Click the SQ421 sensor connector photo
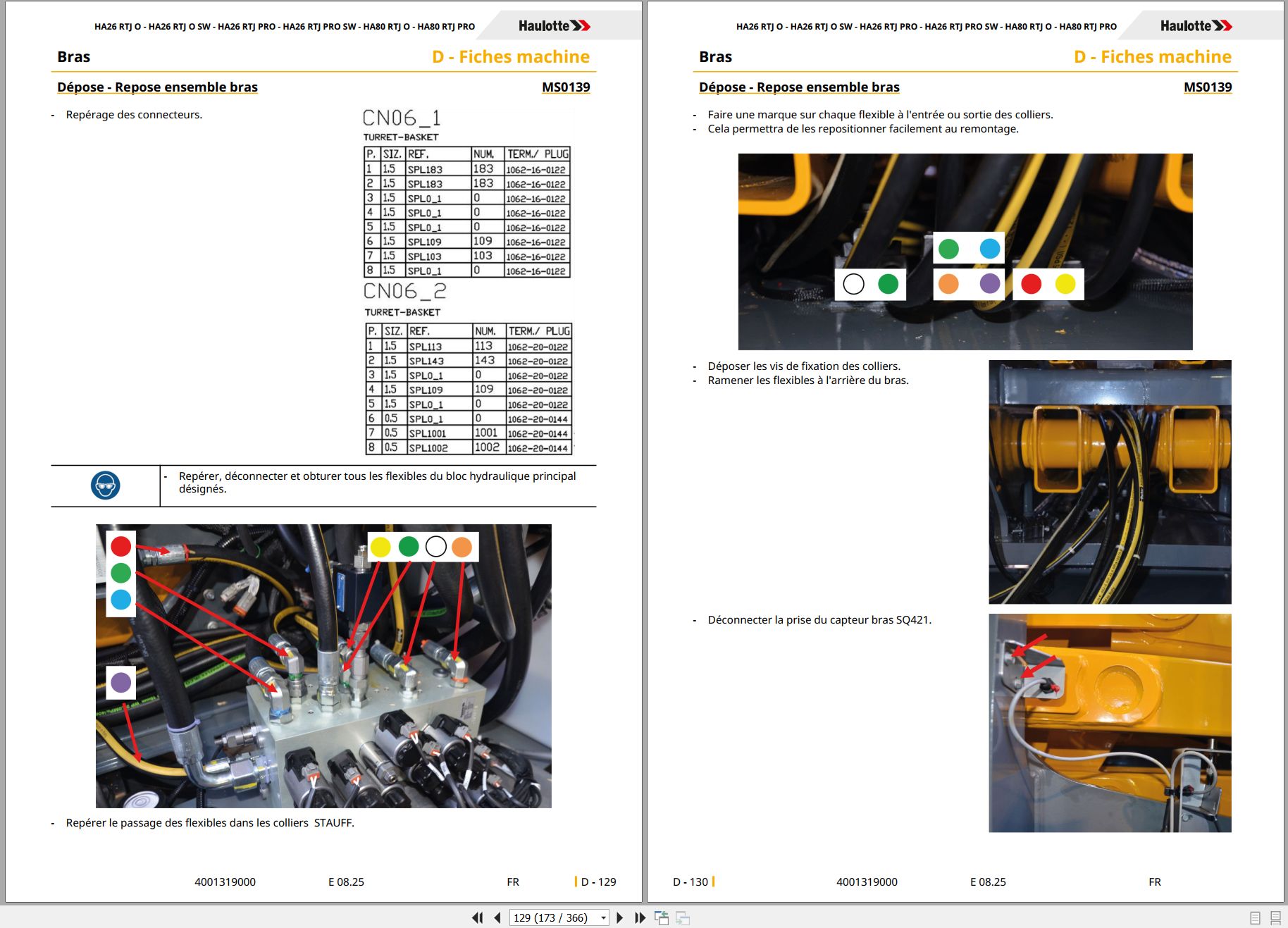This screenshot has width=1288, height=928. [1110, 723]
